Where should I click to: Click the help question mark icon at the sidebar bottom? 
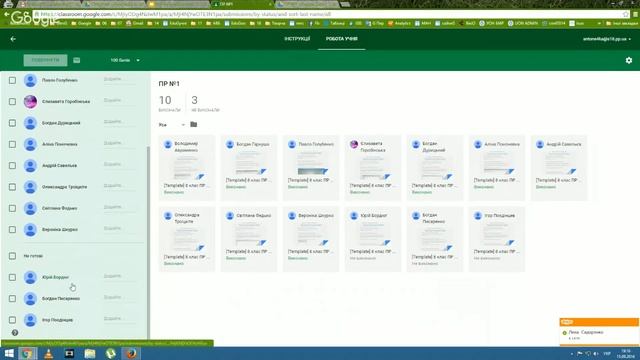pyautogui.click(x=15, y=333)
